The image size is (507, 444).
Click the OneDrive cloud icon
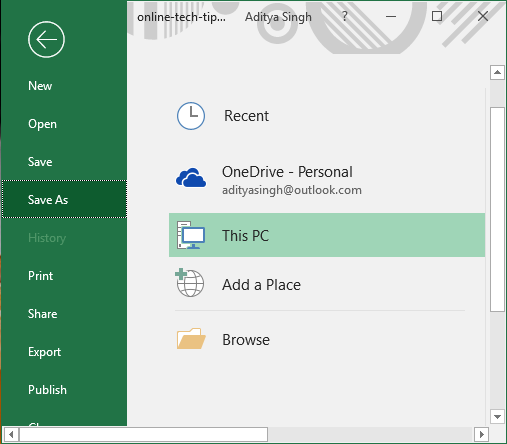coord(191,177)
